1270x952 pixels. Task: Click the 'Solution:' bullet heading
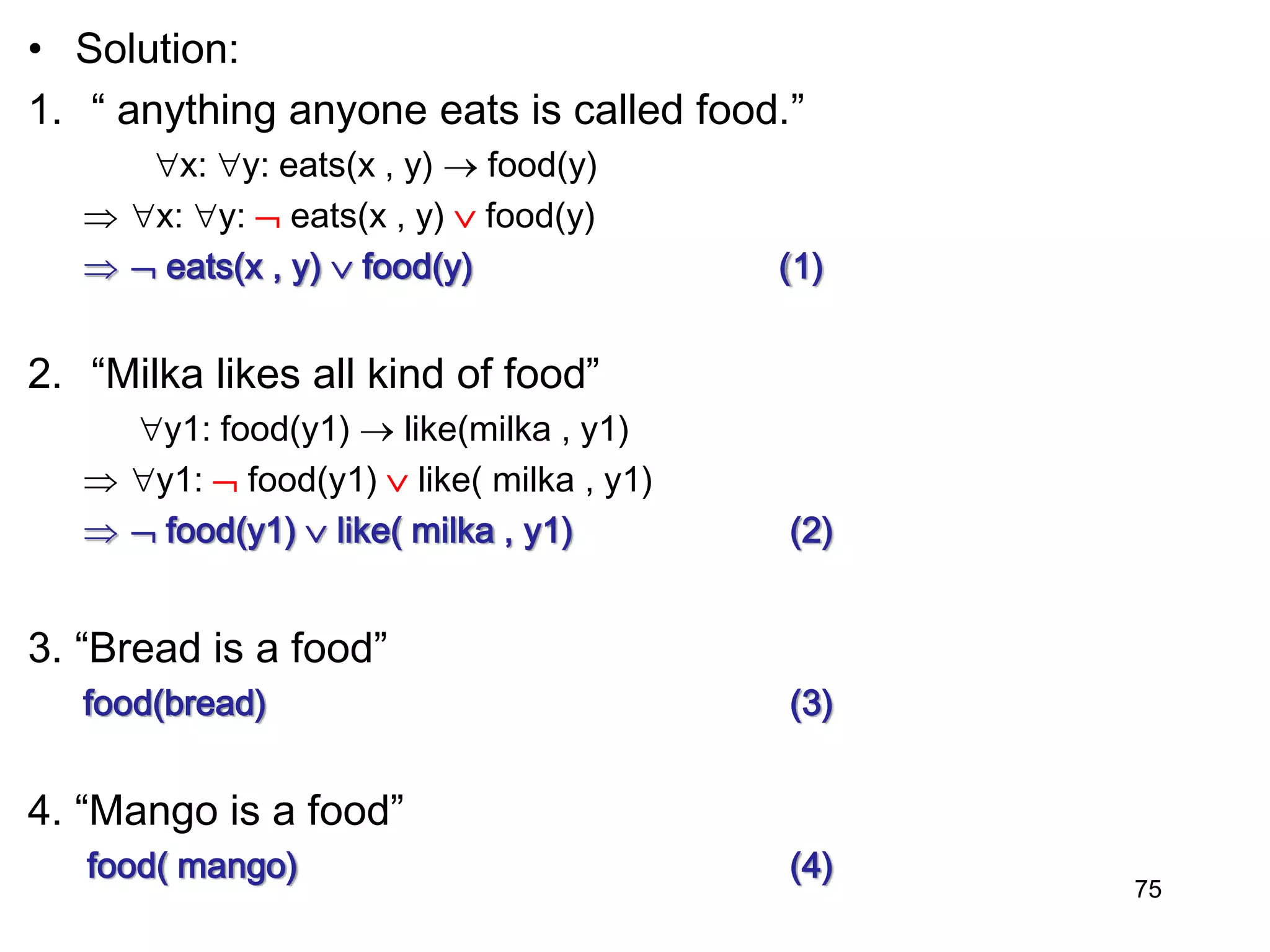[157, 49]
